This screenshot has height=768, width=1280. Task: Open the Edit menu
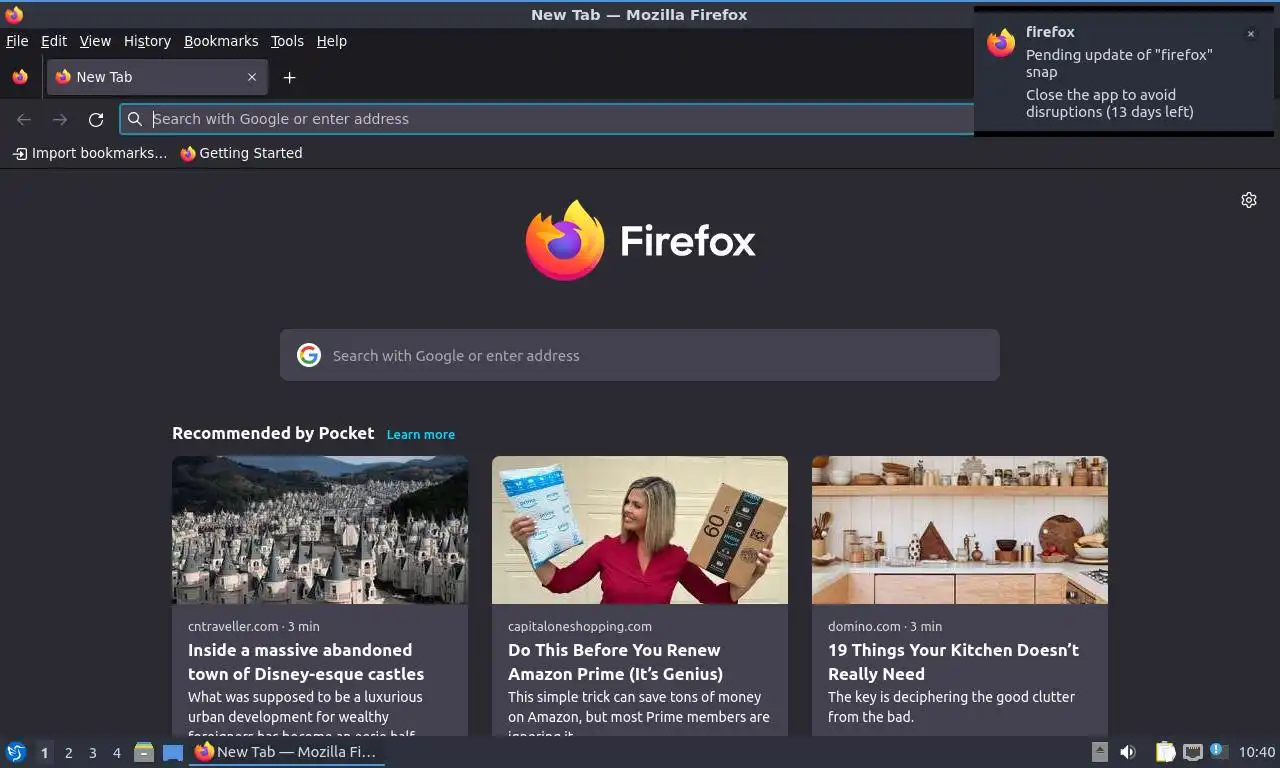[x=54, y=41]
